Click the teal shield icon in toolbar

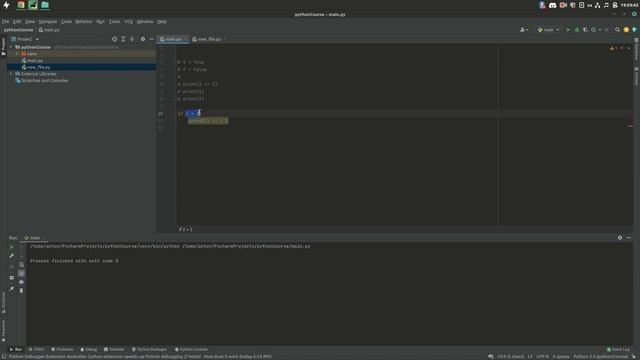tap(634, 30)
